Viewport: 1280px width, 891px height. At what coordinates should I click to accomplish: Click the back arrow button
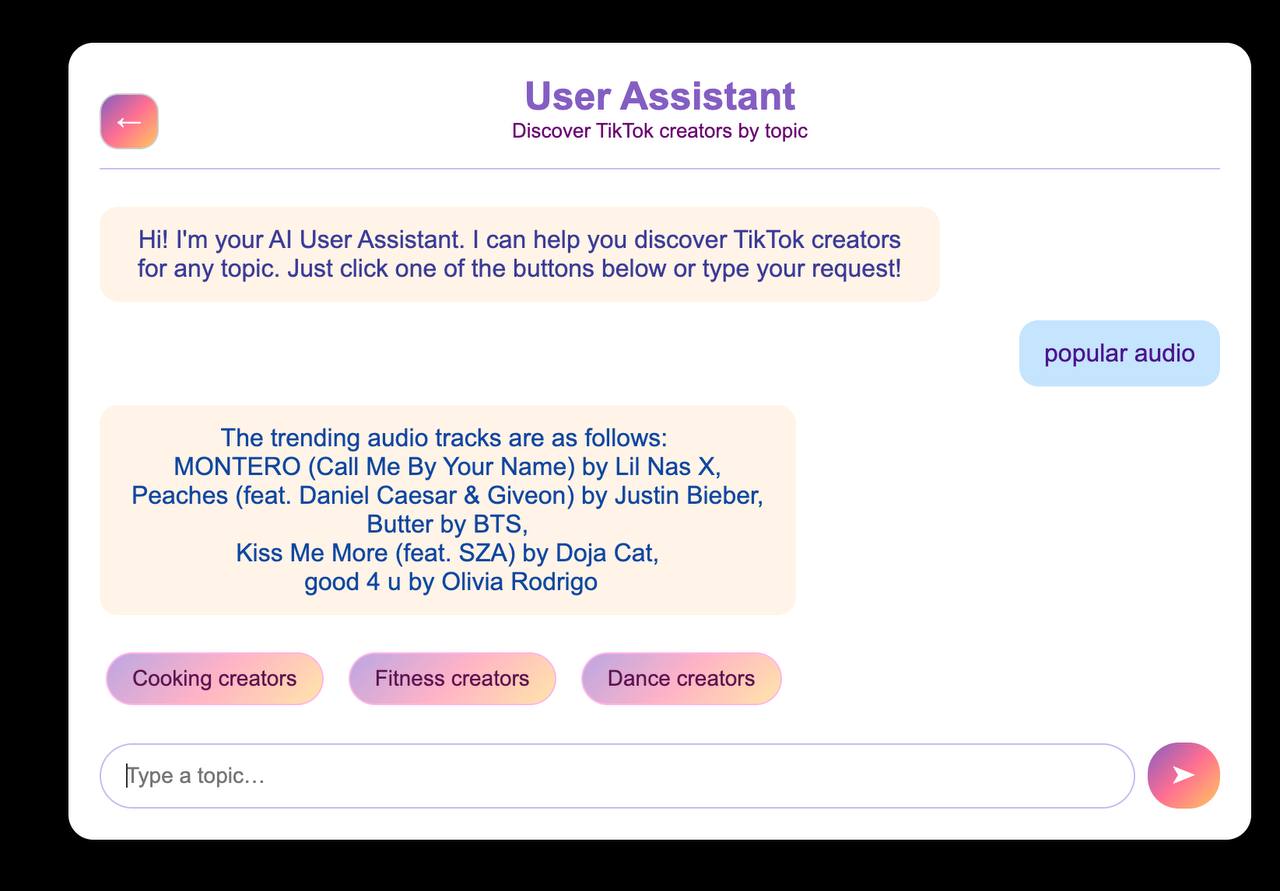click(x=129, y=122)
